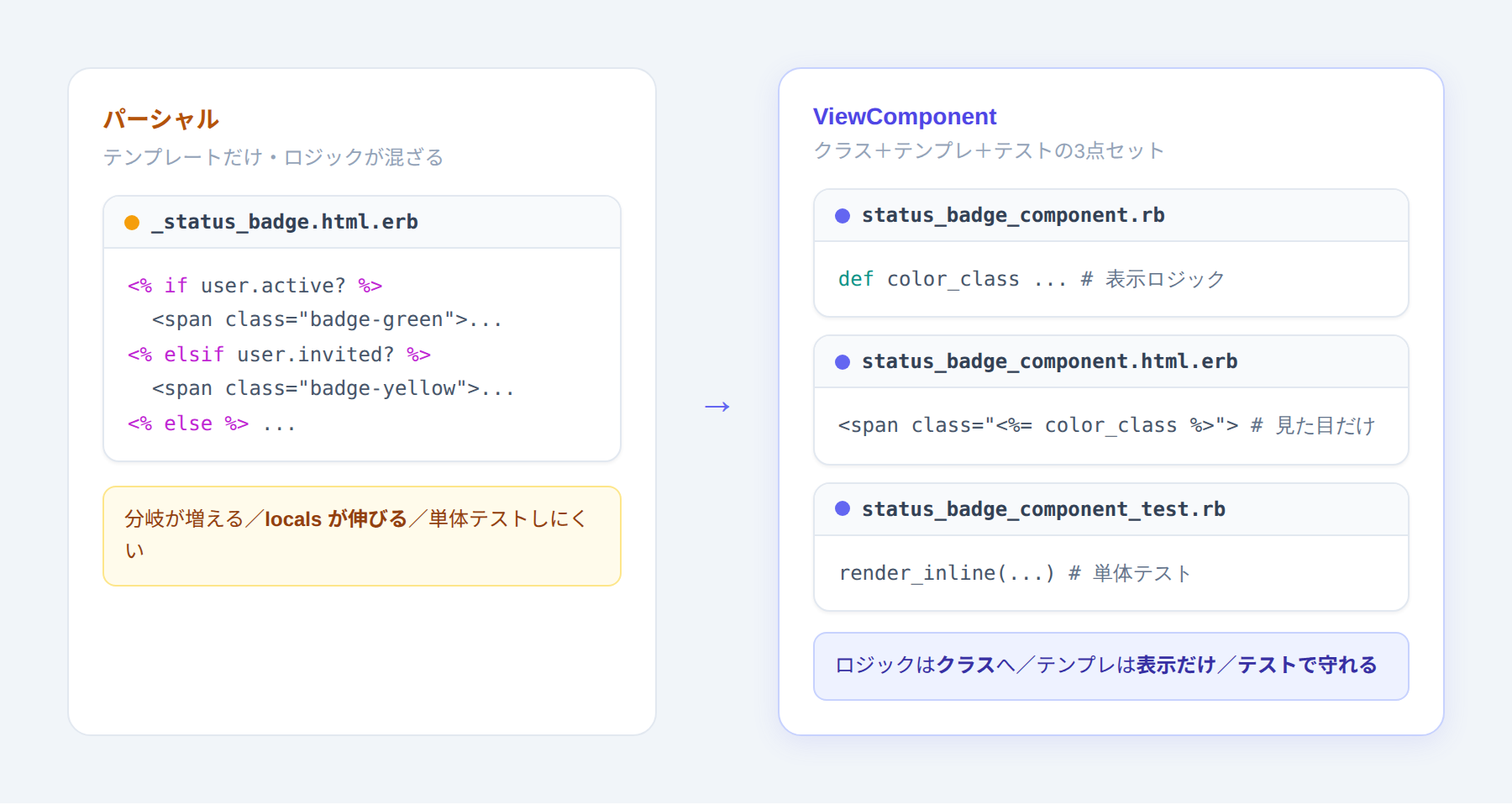This screenshot has width=1512, height=805.
Task: Click the ViewComponent heading
Action: (905, 116)
